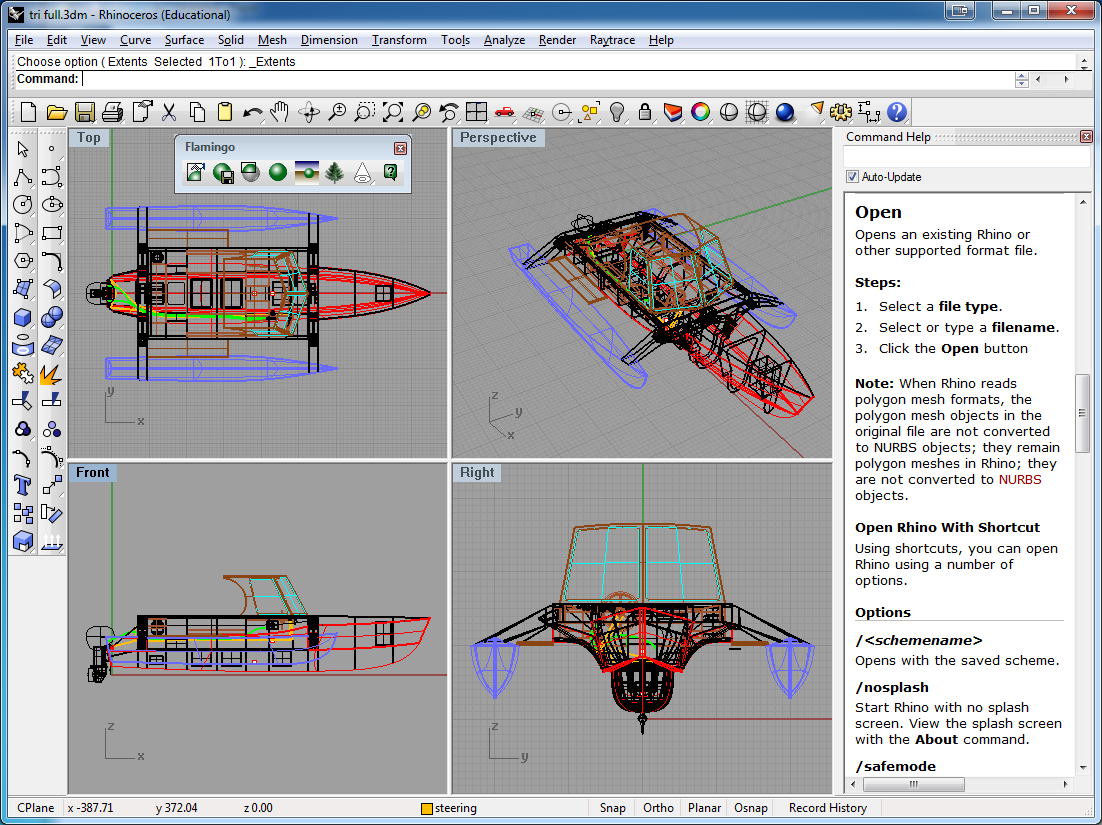Image resolution: width=1102 pixels, height=825 pixels.
Task: Open the Raytrace menu
Action: [612, 40]
